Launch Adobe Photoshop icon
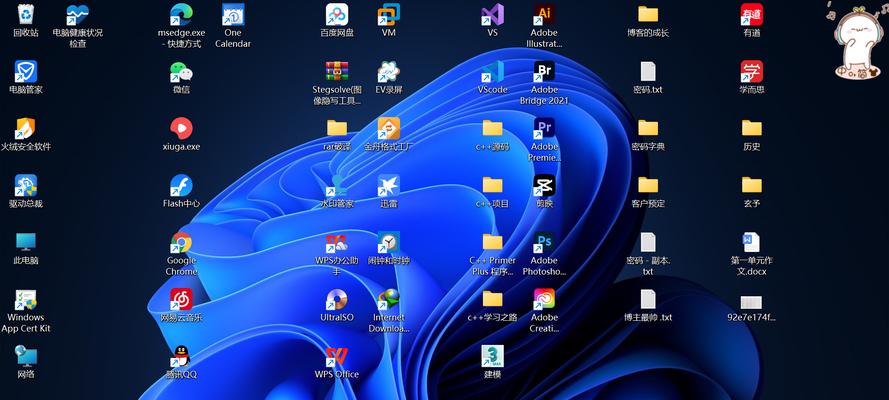The image size is (889, 400). coord(544,242)
